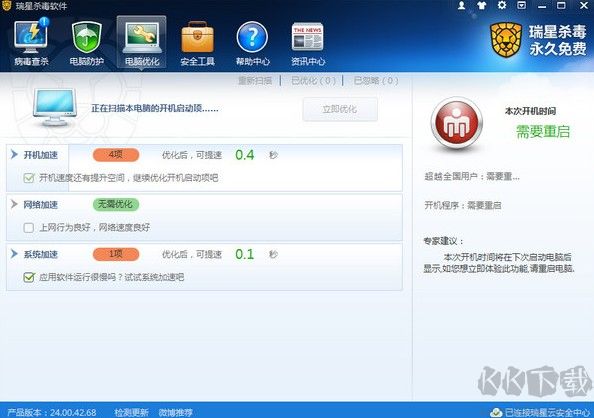Click the 正在扫描本电脑的开机启动项 status text
This screenshot has height=418, width=594.
pos(155,108)
